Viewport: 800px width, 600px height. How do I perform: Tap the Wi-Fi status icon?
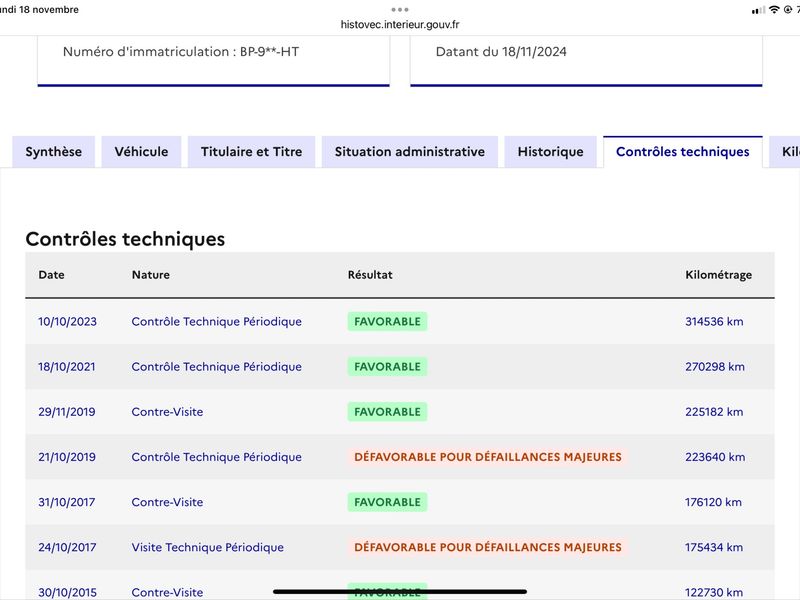(774, 9)
